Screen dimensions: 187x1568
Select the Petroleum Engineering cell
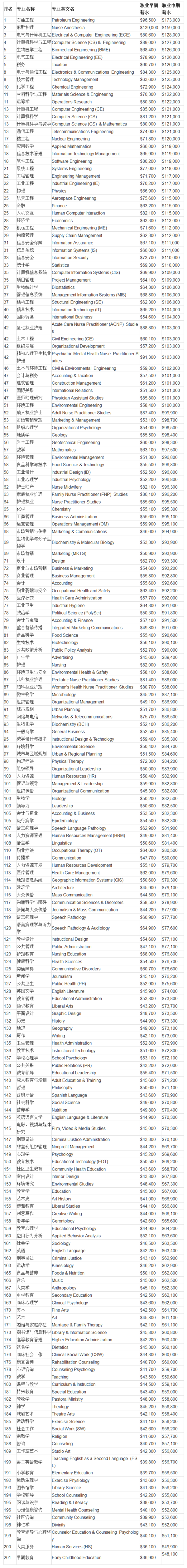point(73,20)
